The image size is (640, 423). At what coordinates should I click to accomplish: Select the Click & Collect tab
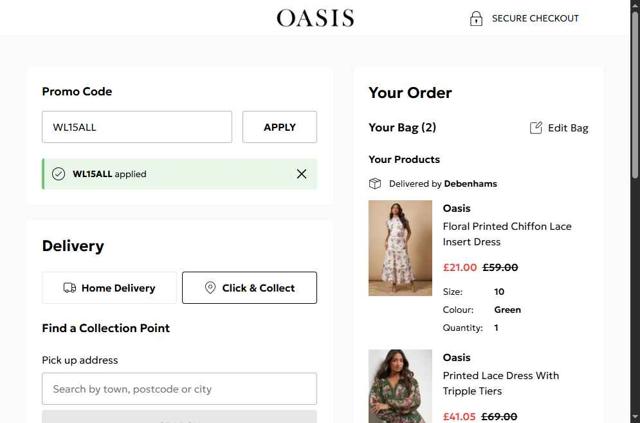(x=249, y=288)
